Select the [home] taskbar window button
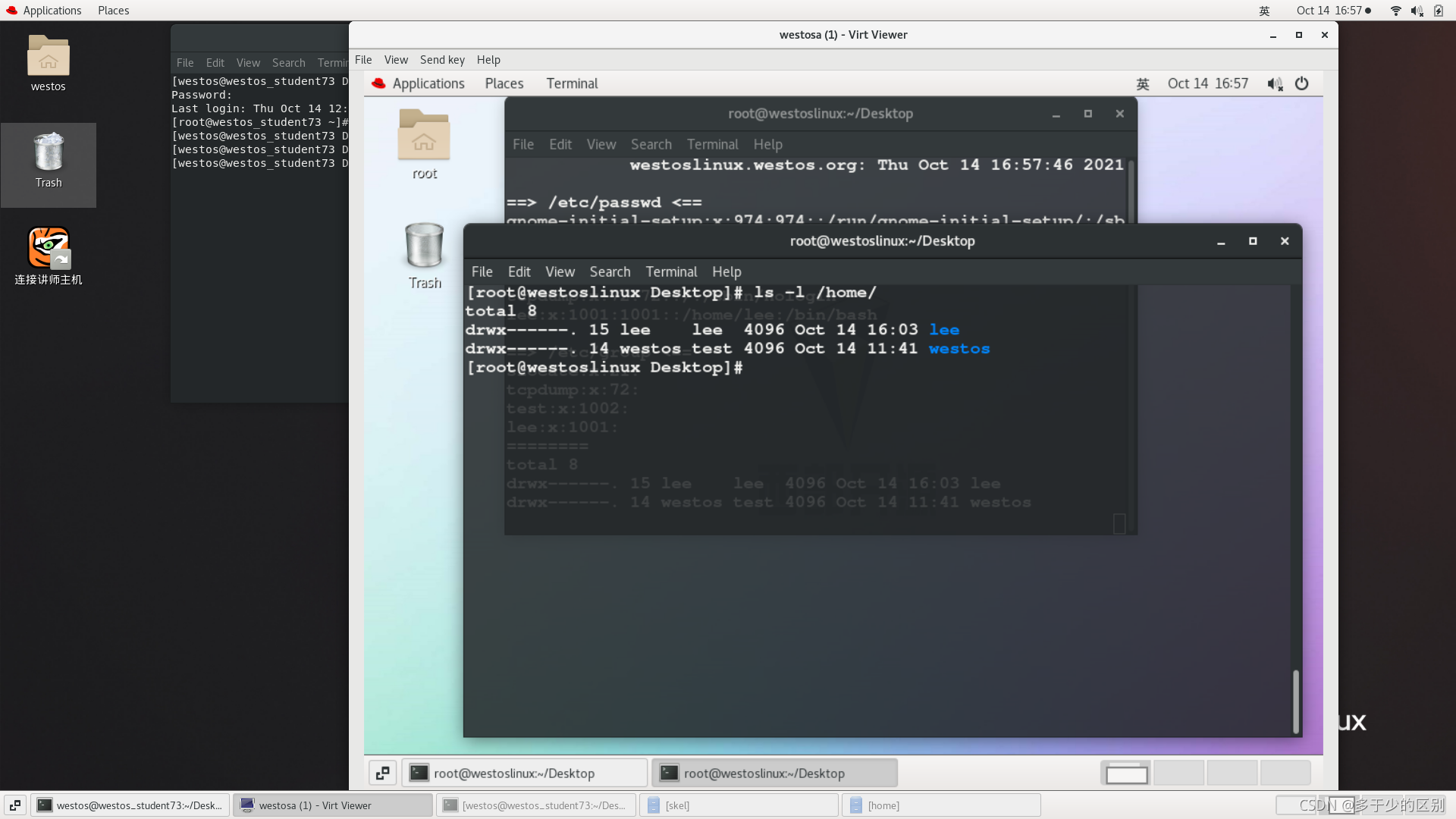The image size is (1456, 819). pyautogui.click(x=940, y=805)
